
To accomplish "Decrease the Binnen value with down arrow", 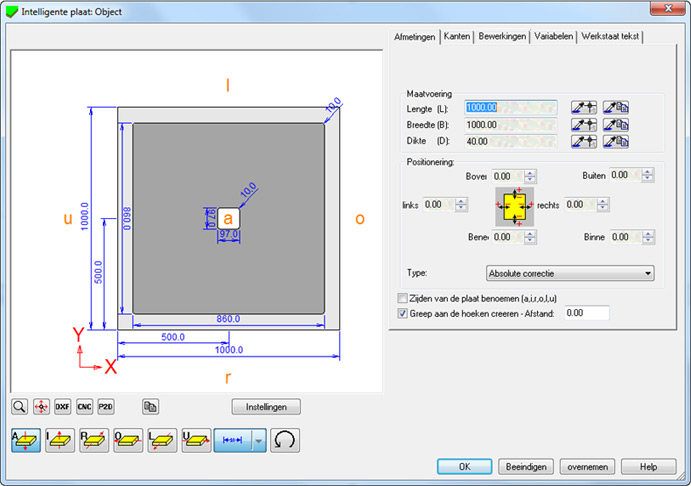I will tap(648, 241).
